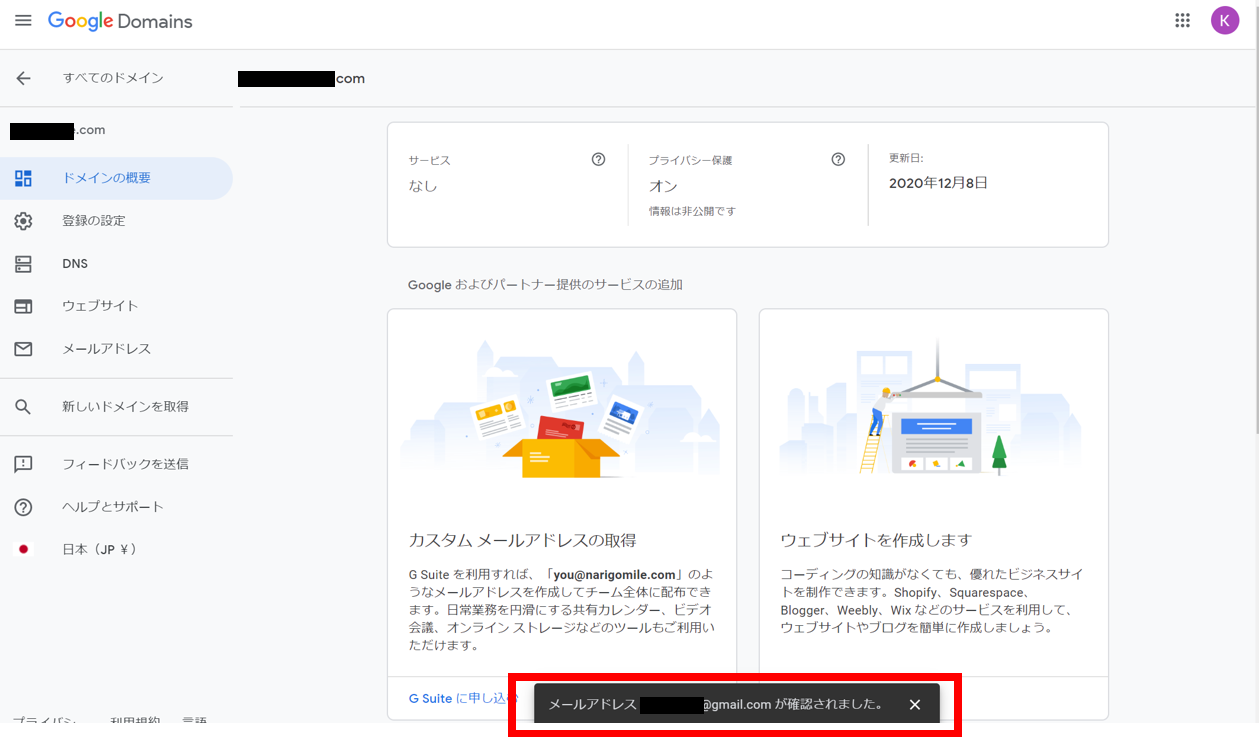
Task: Click the back arrow beside すべてのドメイン
Action: coord(23,78)
